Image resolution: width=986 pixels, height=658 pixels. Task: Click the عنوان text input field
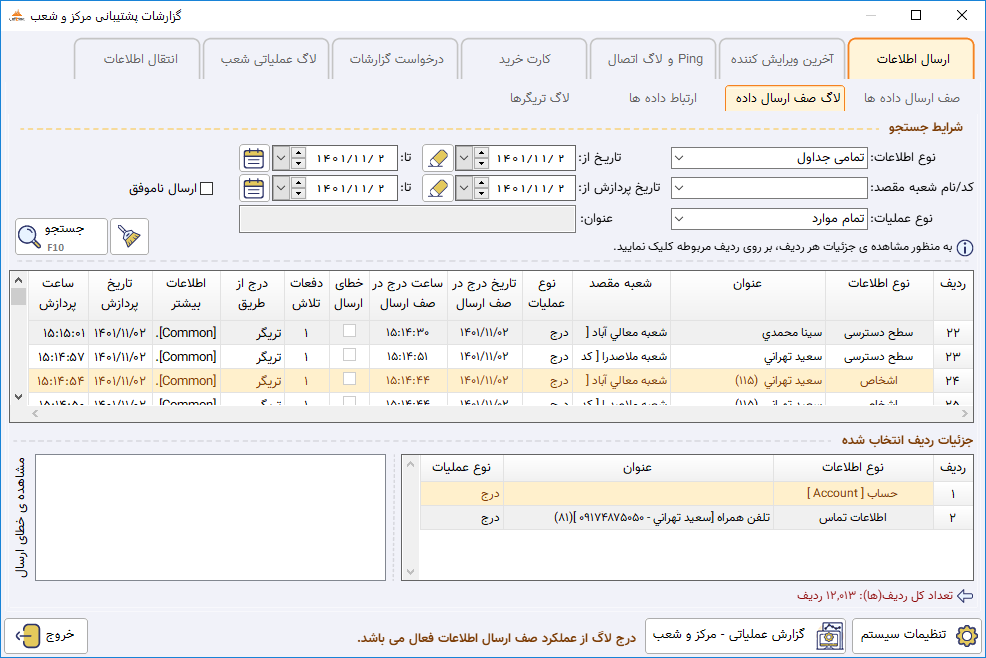(407, 219)
